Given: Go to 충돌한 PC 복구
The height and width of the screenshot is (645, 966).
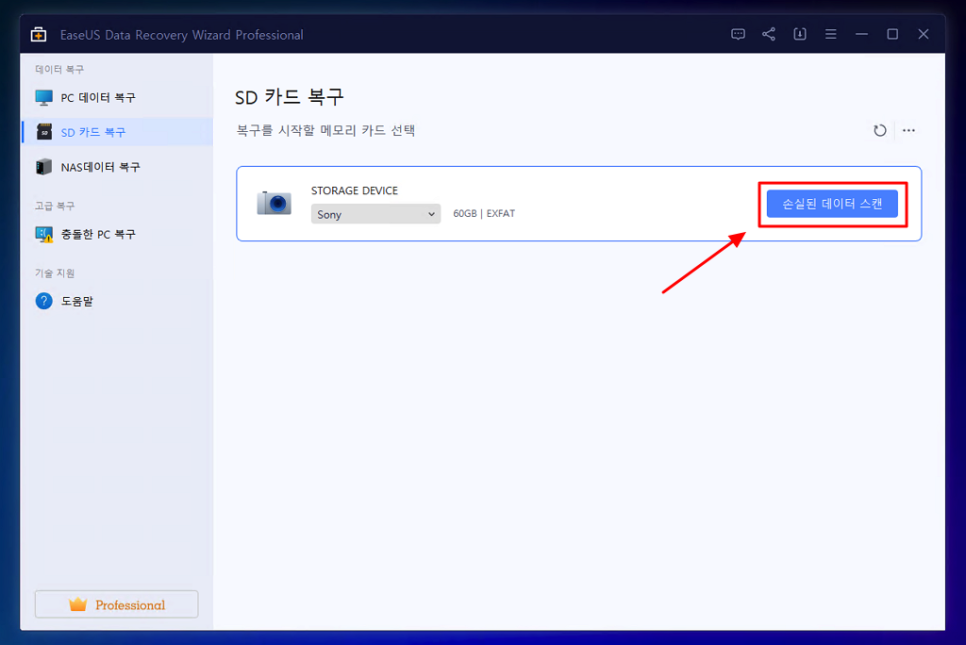Looking at the screenshot, I should click(x=117, y=234).
